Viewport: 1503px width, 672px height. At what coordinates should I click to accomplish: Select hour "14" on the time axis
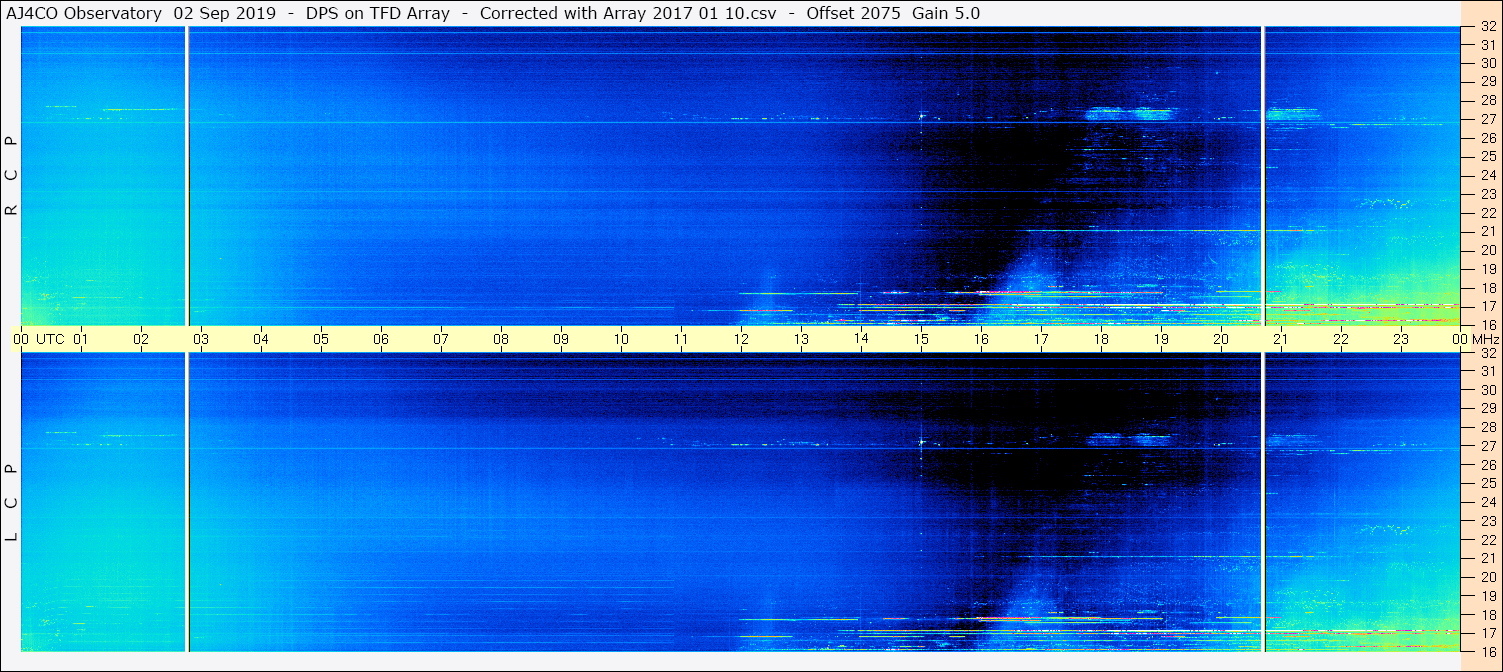point(861,339)
